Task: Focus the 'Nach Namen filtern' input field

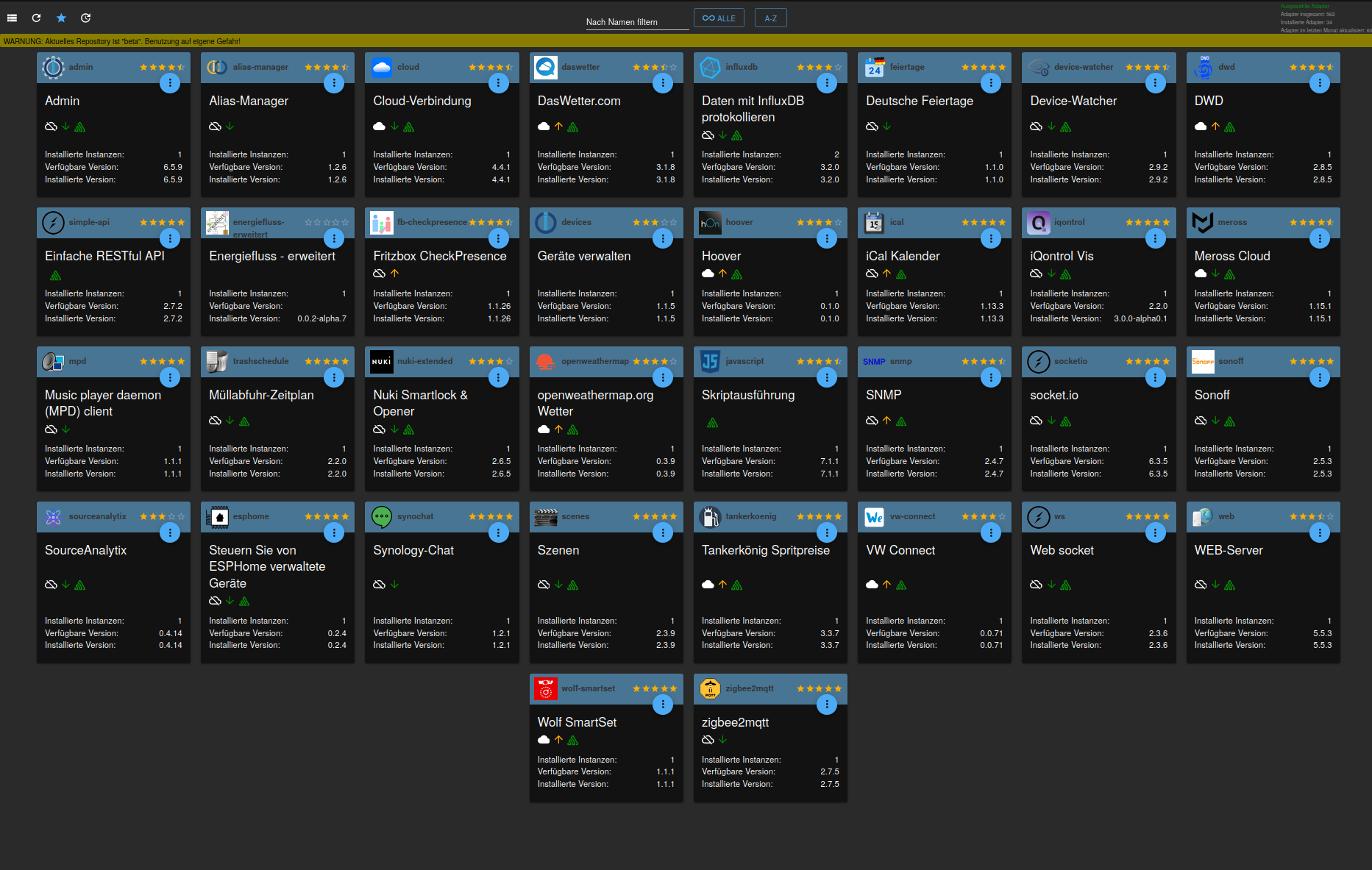Action: click(637, 22)
